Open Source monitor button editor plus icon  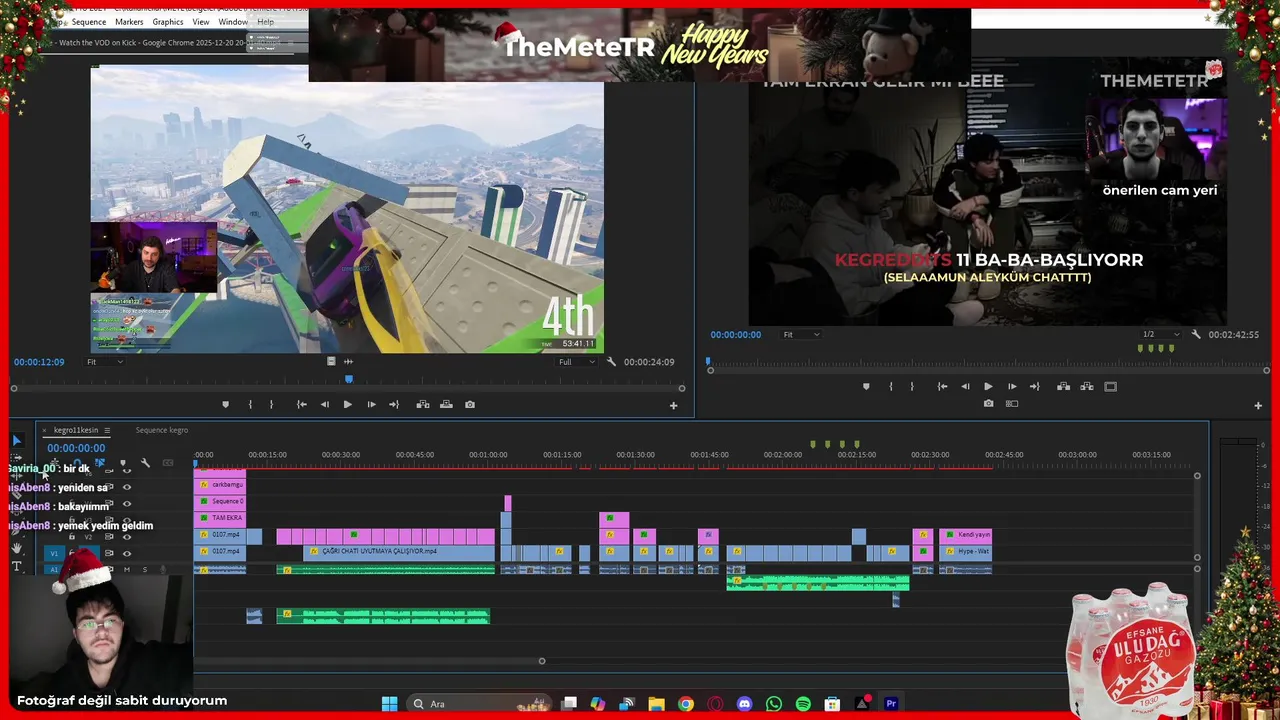click(x=673, y=405)
